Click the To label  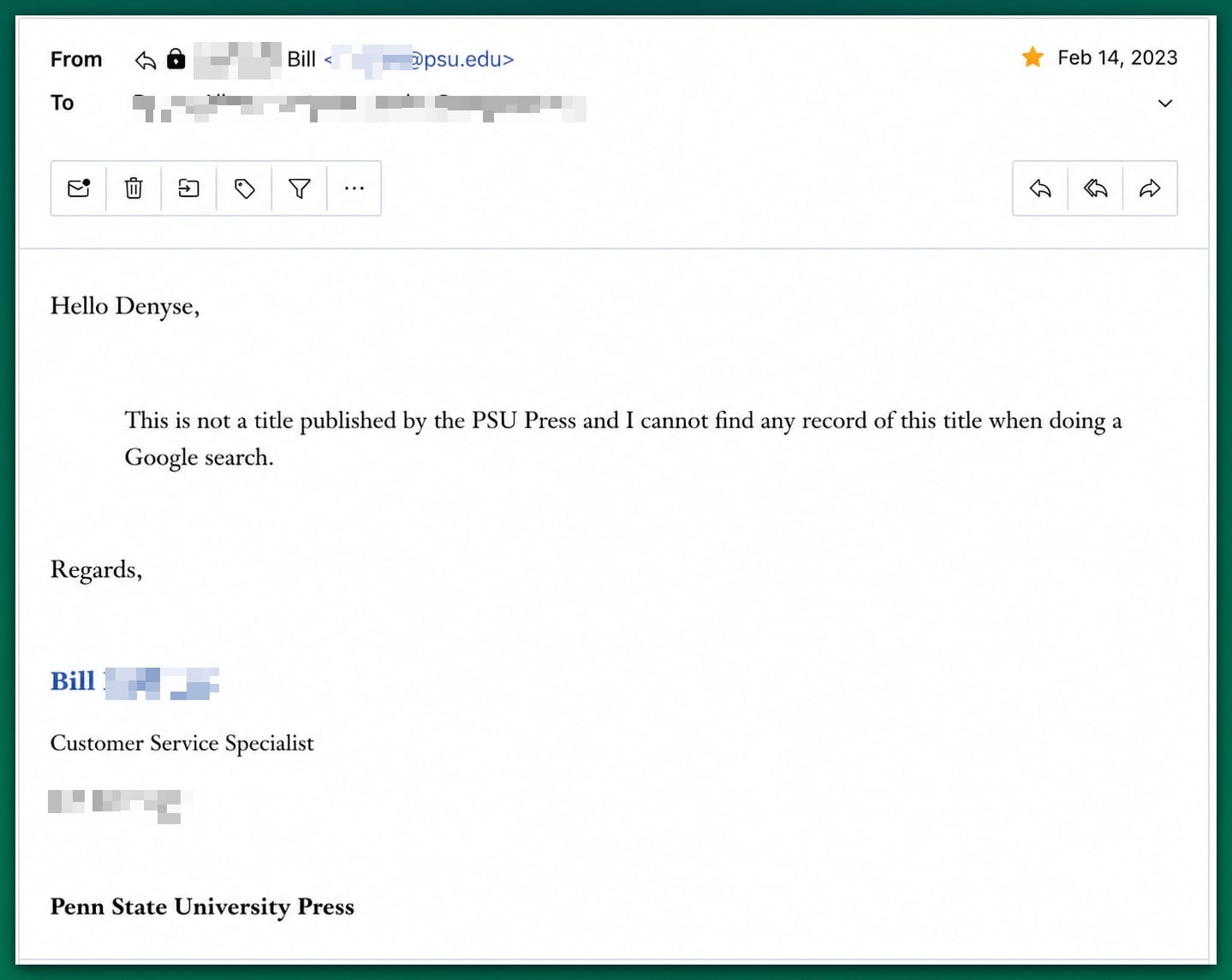point(62,103)
